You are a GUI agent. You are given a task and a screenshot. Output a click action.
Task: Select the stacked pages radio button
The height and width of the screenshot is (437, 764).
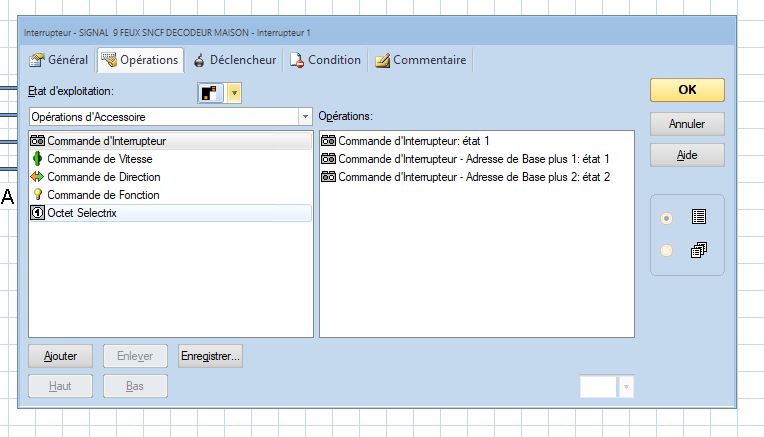667,250
